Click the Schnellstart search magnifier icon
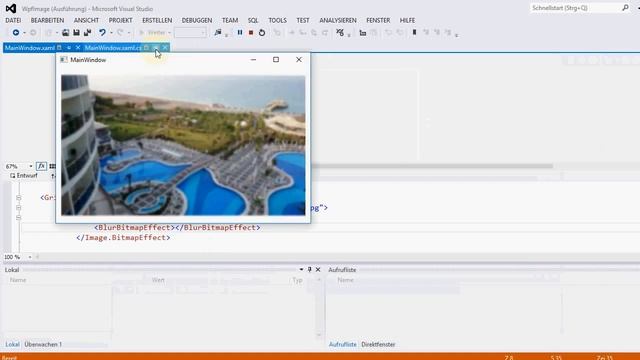 click(625, 8)
